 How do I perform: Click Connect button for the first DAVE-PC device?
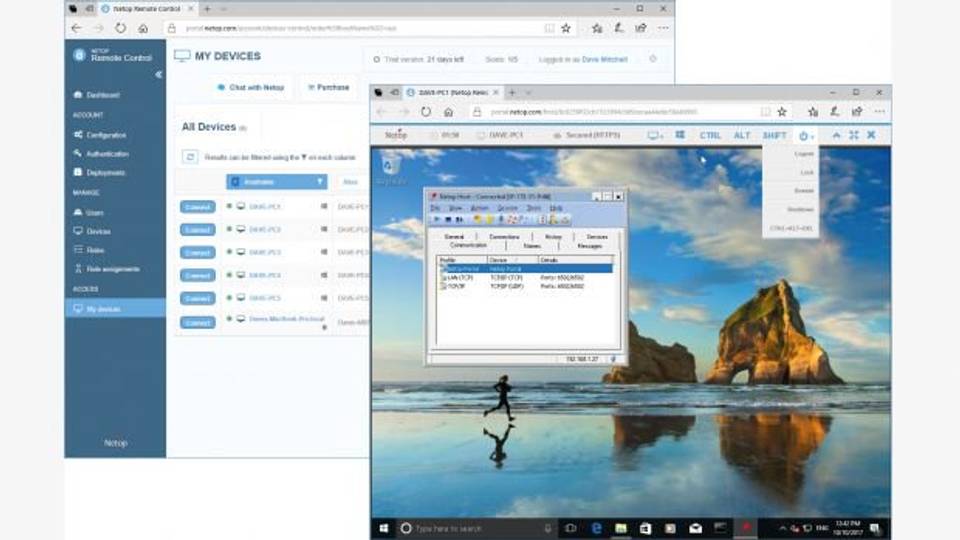[197, 207]
